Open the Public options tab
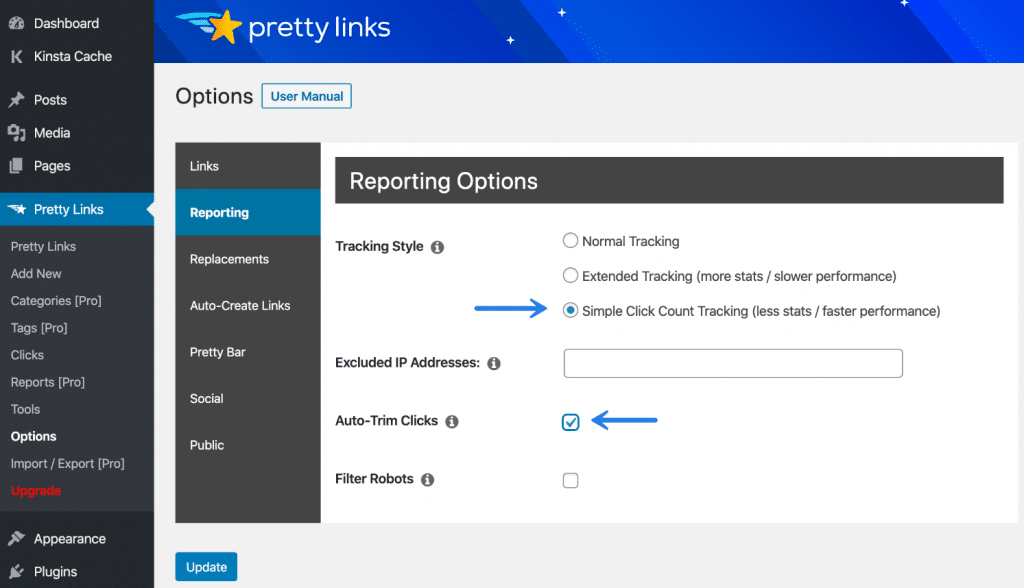1024x588 pixels. (248, 445)
